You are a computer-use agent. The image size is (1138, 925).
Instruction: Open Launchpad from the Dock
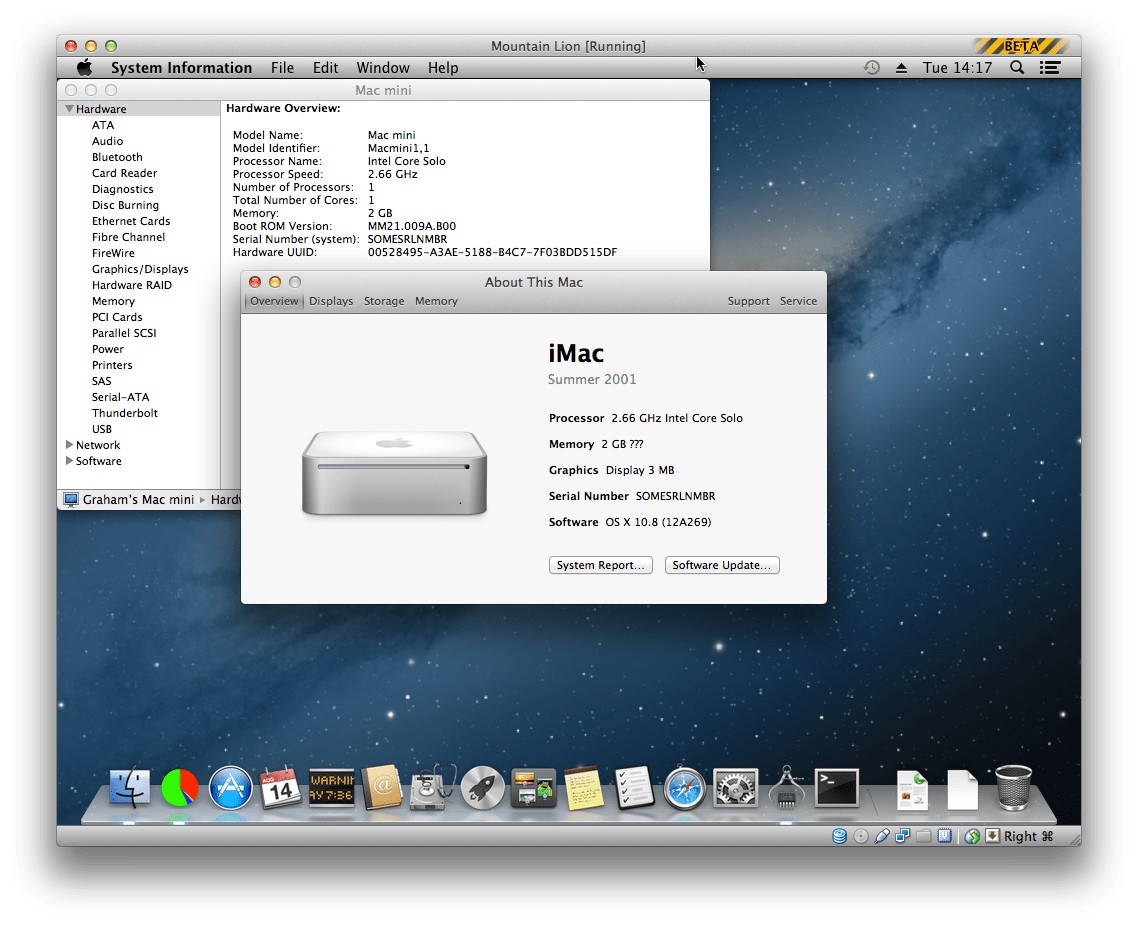[x=482, y=788]
